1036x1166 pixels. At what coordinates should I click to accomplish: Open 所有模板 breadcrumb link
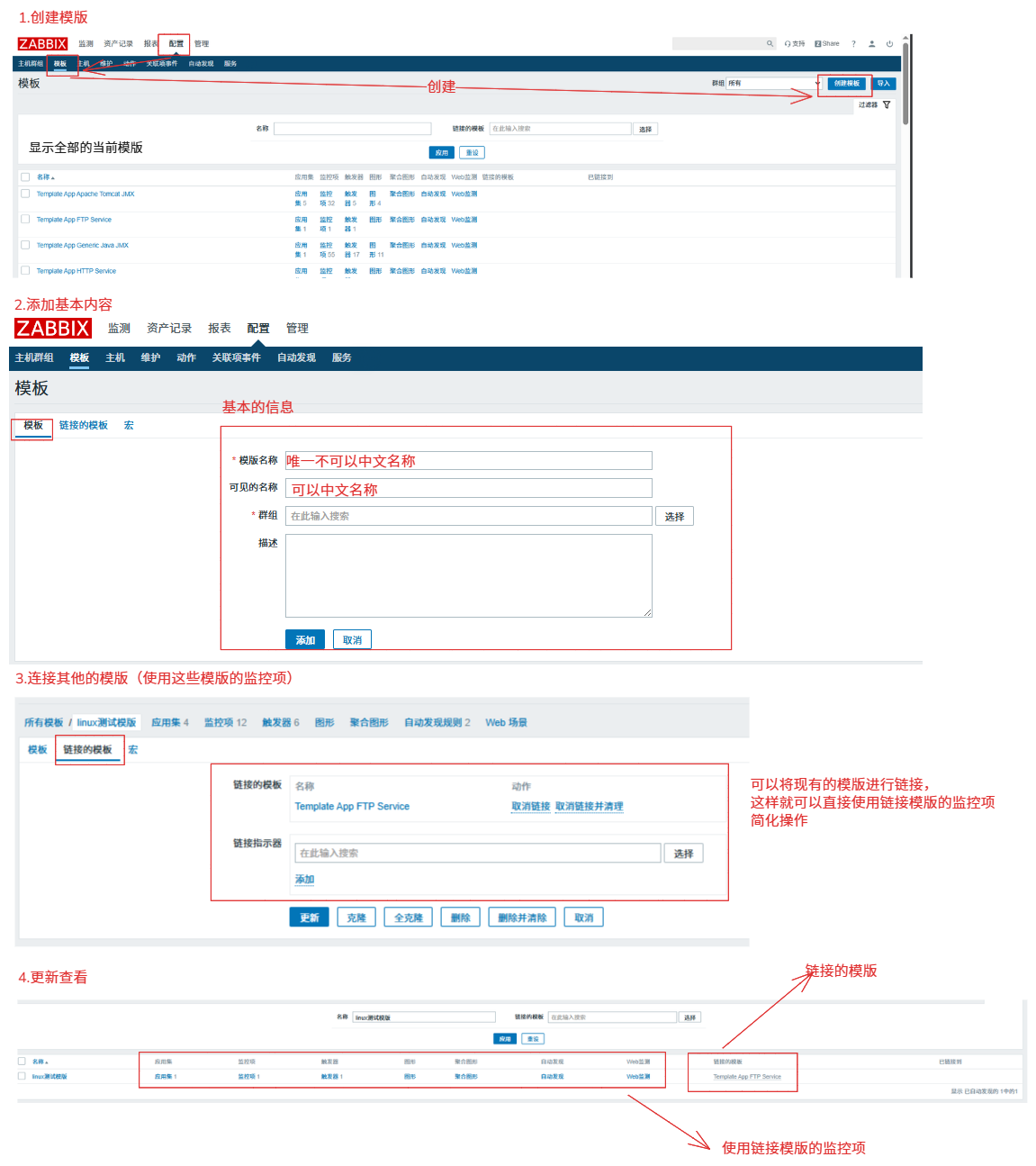44,722
